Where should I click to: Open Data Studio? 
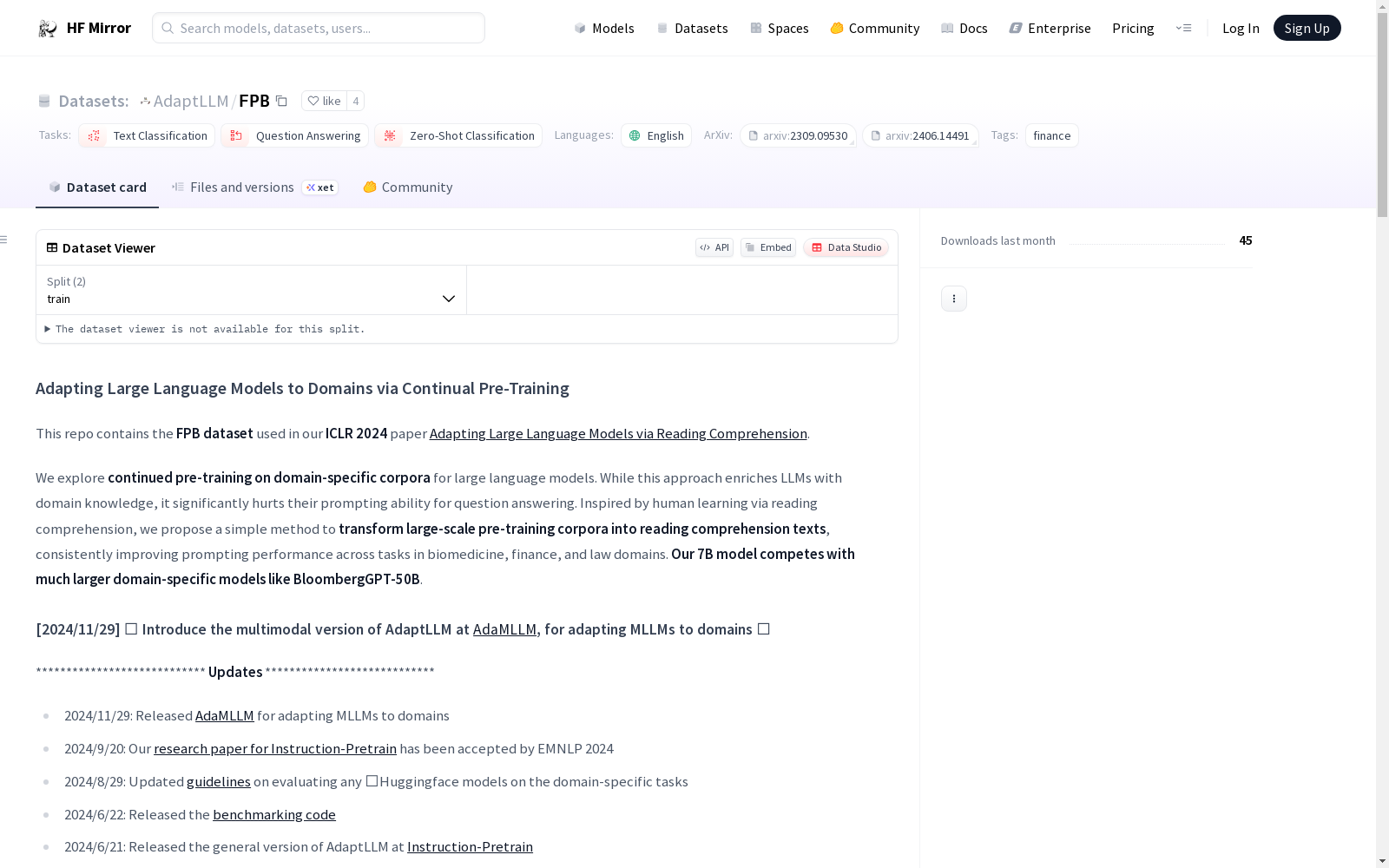846,247
